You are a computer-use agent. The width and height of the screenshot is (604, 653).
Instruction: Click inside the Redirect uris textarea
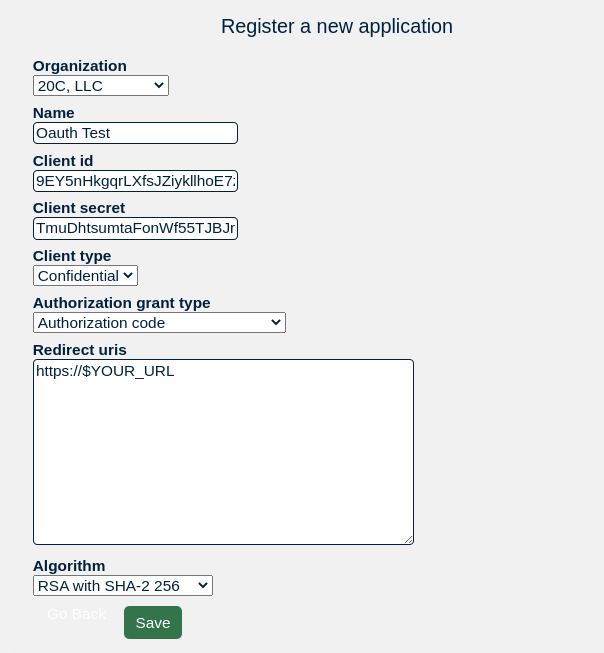pyautogui.click(x=223, y=452)
